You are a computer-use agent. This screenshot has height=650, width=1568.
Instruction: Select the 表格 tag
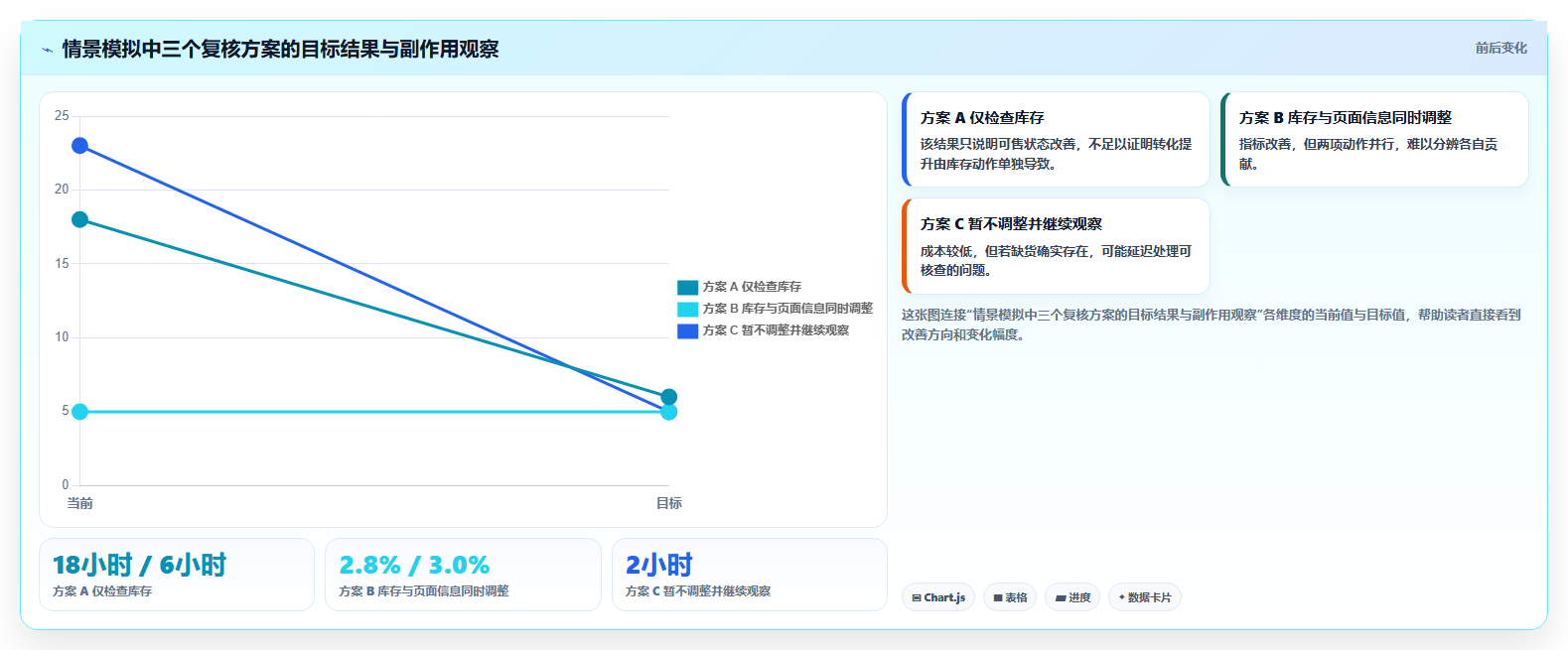[1010, 597]
